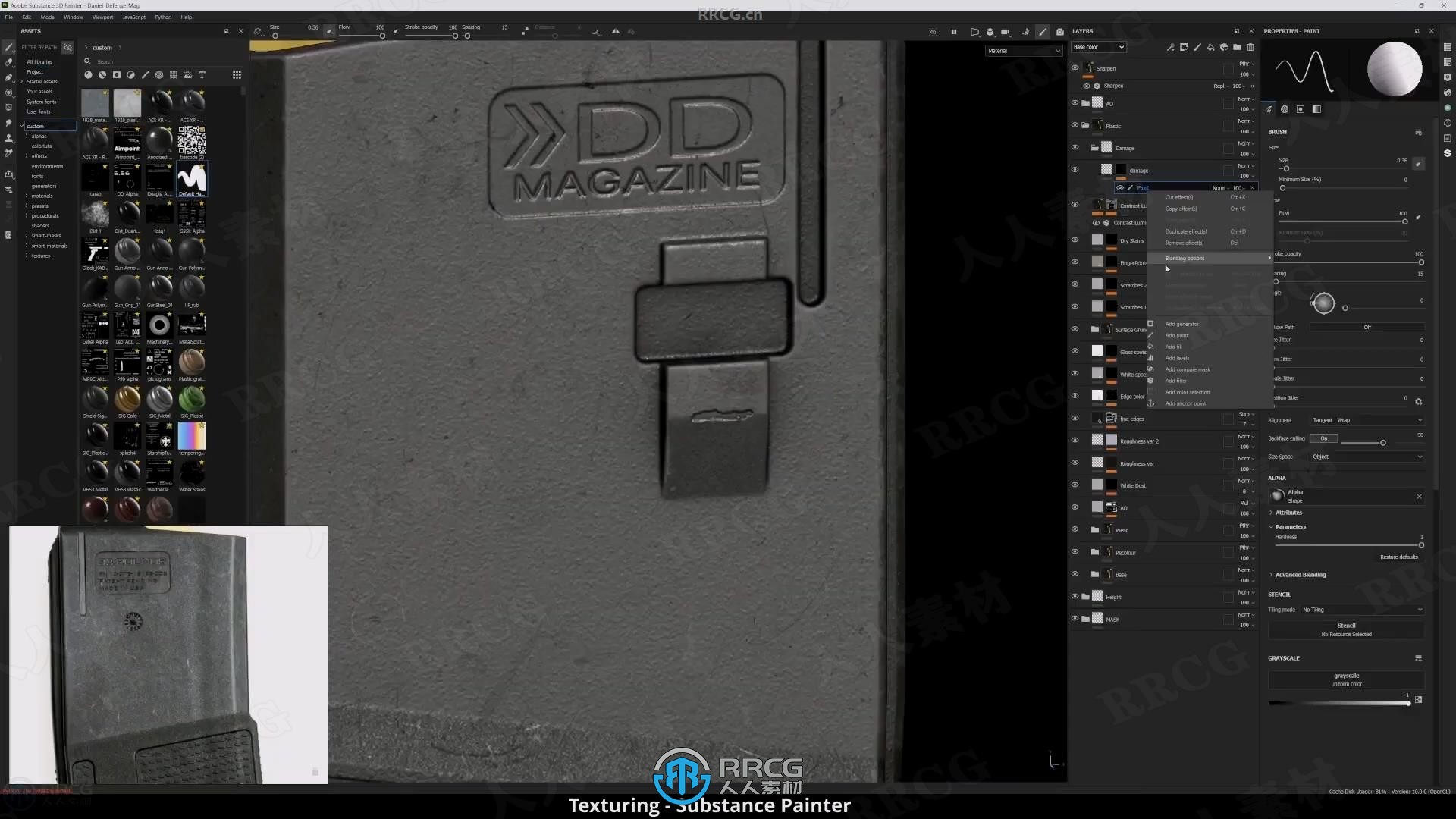1456x819 pixels.
Task: Expand smart-materials folder in asset tree
Action: 27,246
